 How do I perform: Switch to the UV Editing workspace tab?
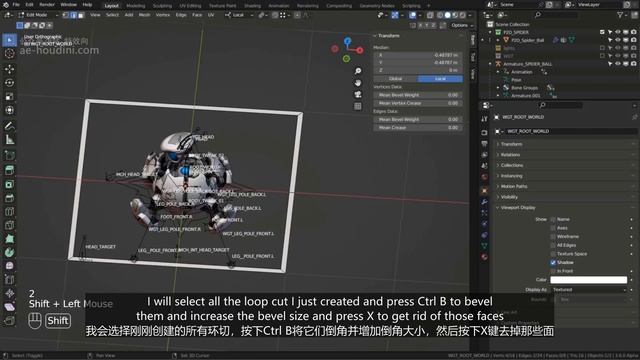190,6
